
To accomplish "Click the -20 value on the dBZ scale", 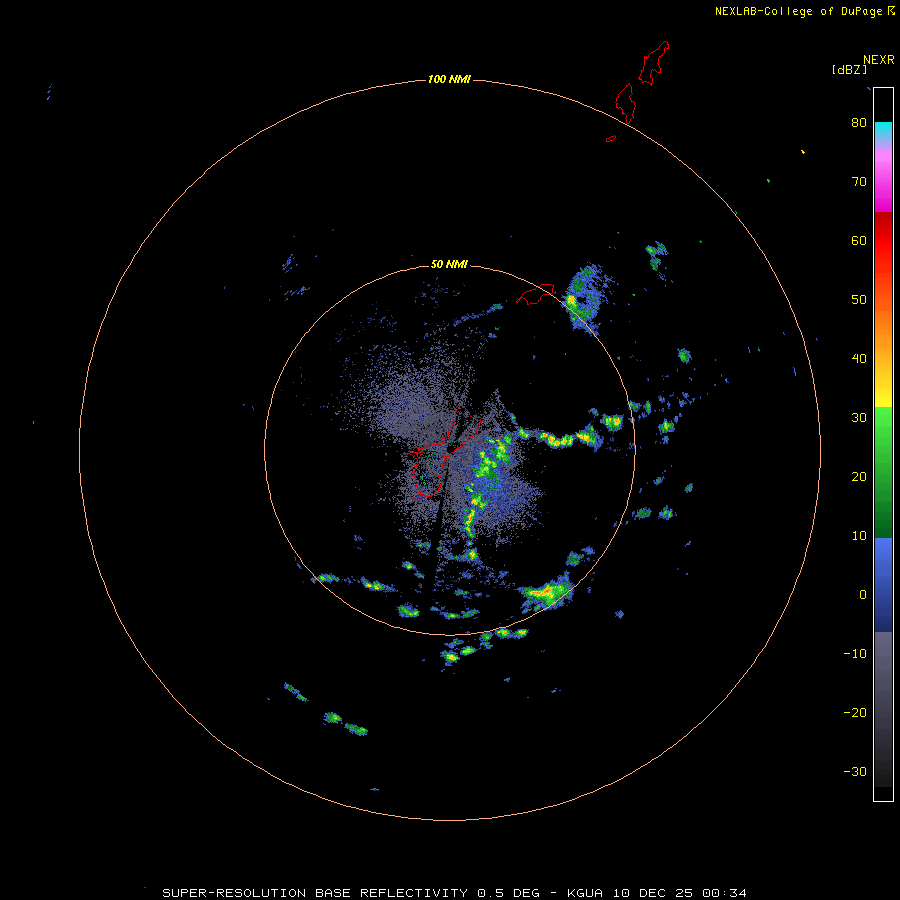I will 855,712.
